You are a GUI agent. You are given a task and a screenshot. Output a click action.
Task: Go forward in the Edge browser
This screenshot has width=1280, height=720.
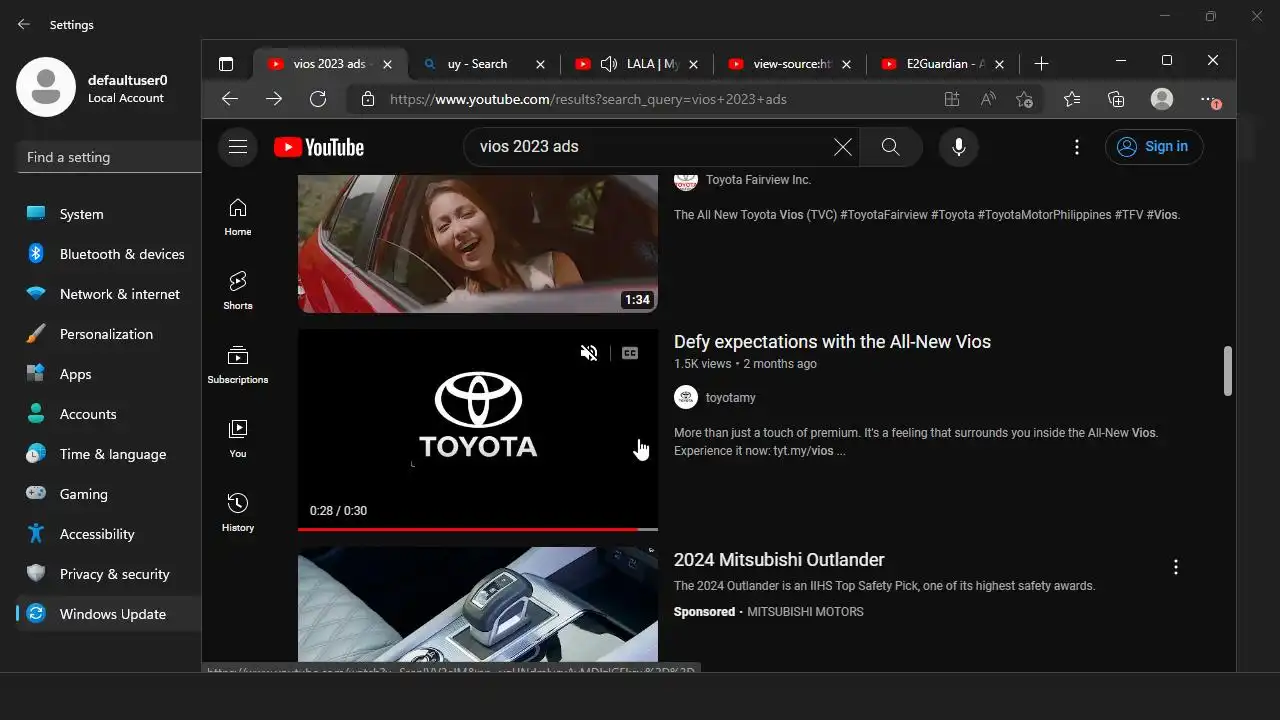coord(274,99)
